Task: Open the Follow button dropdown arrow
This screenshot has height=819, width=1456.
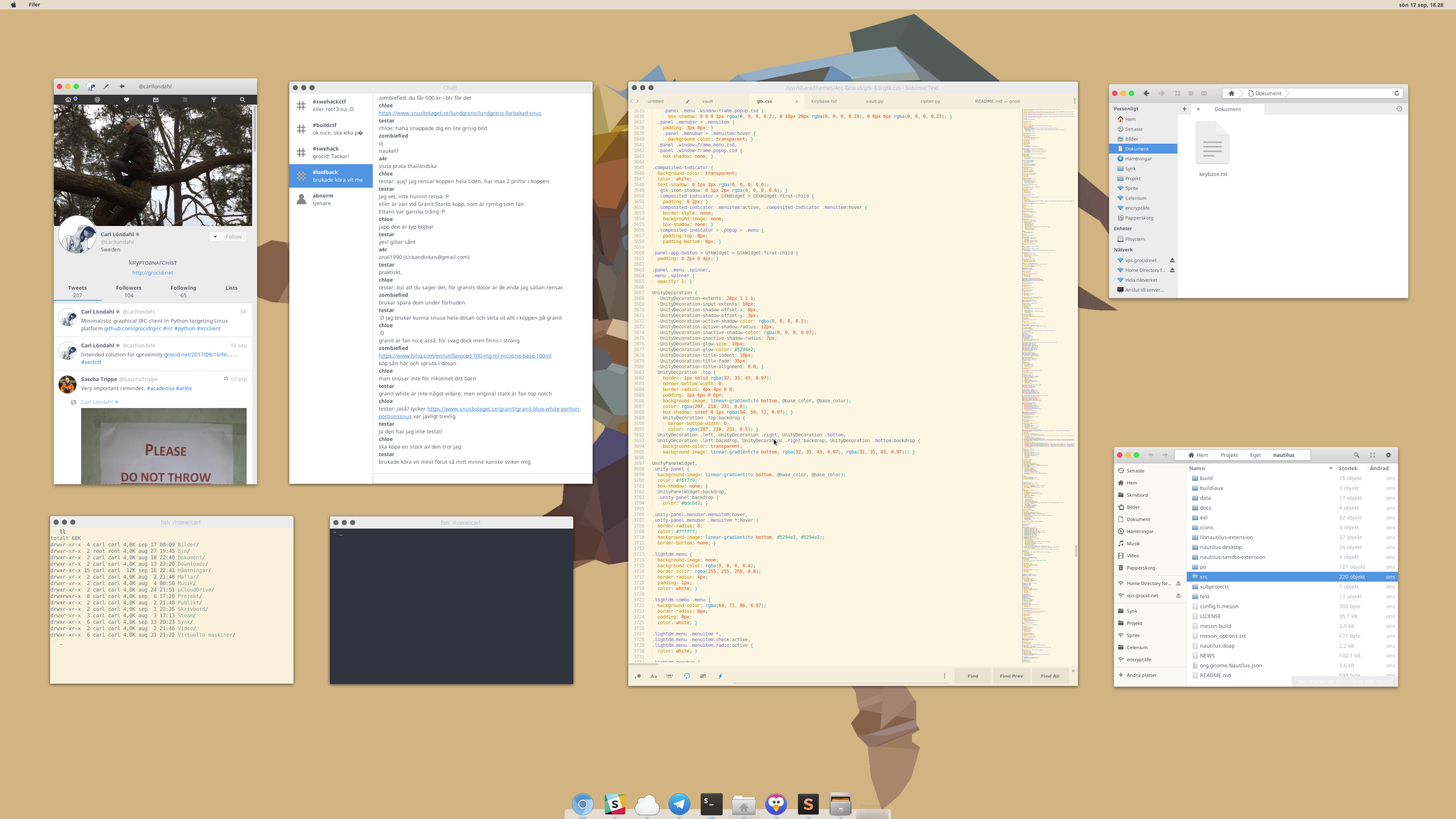Action: 215,237
